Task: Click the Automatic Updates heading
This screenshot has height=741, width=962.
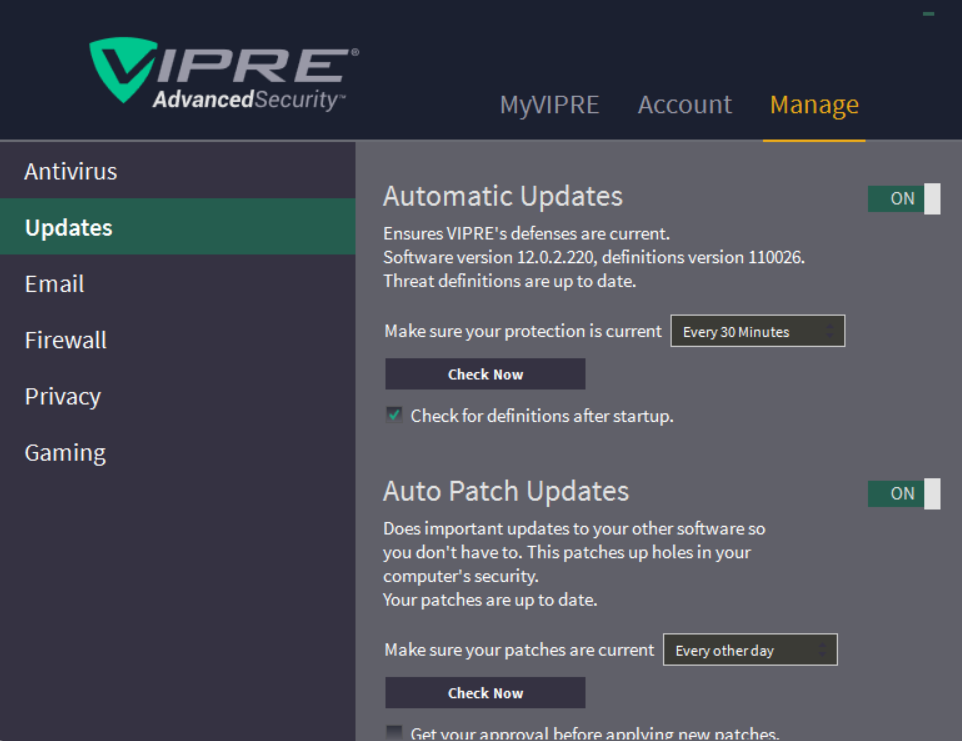Action: tap(503, 196)
